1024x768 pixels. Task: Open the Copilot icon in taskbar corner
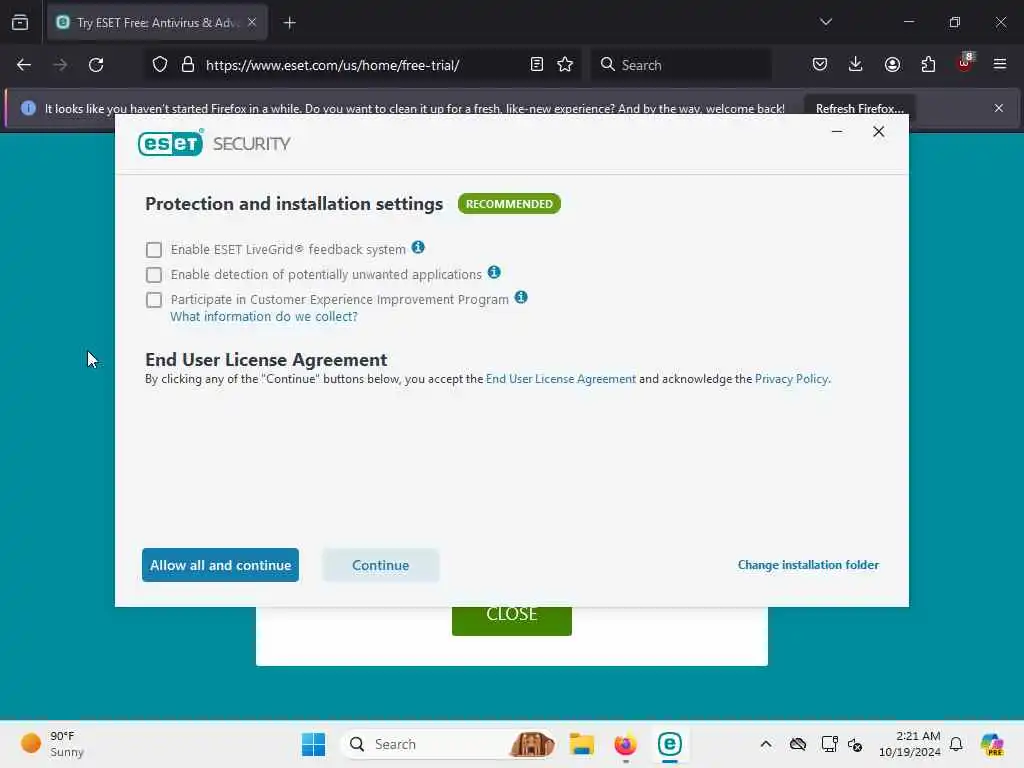coord(992,744)
